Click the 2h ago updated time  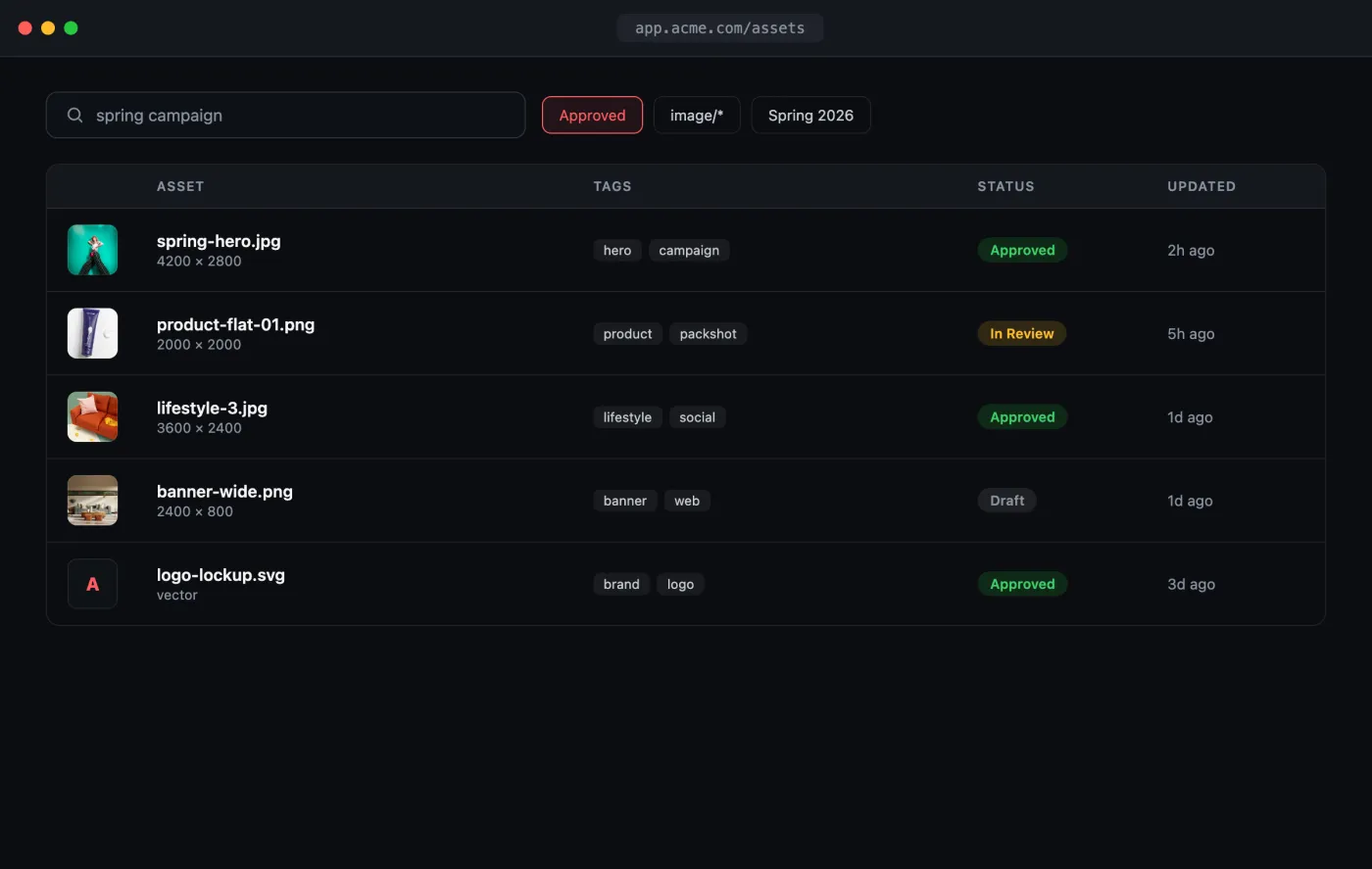coord(1191,250)
